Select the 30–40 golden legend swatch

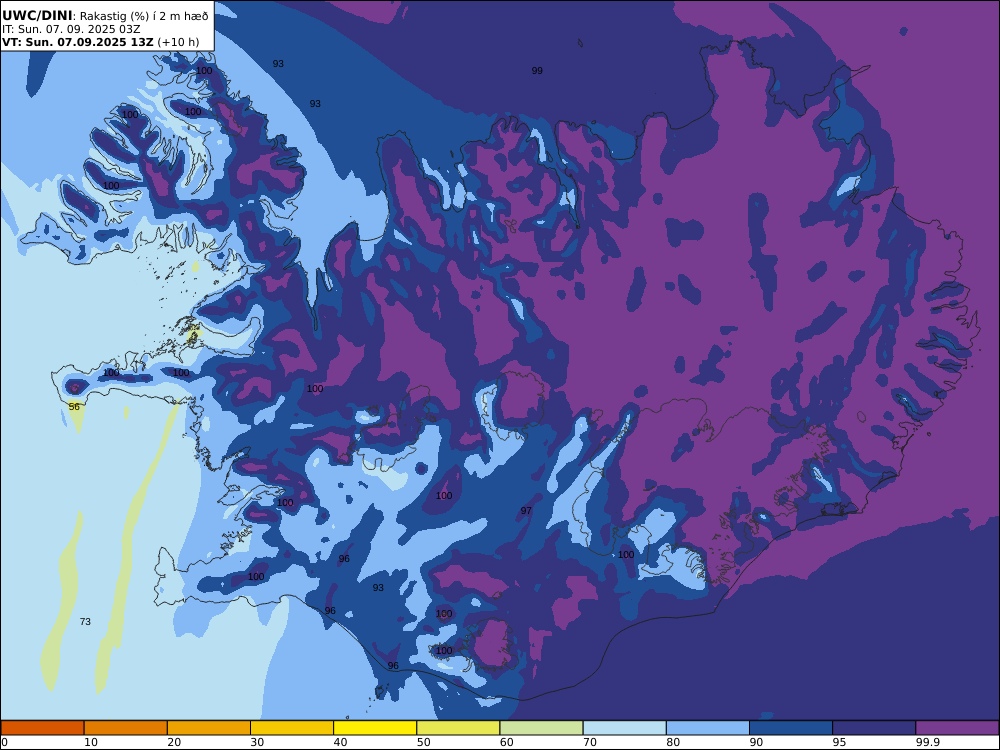[x=292, y=728]
